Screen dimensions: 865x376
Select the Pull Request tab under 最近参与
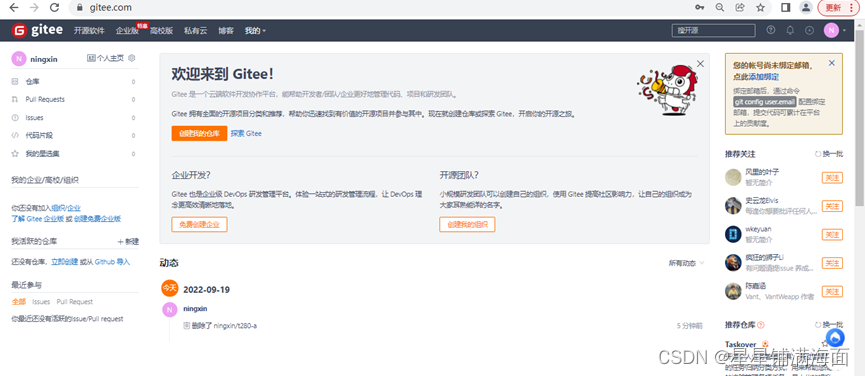(74, 302)
